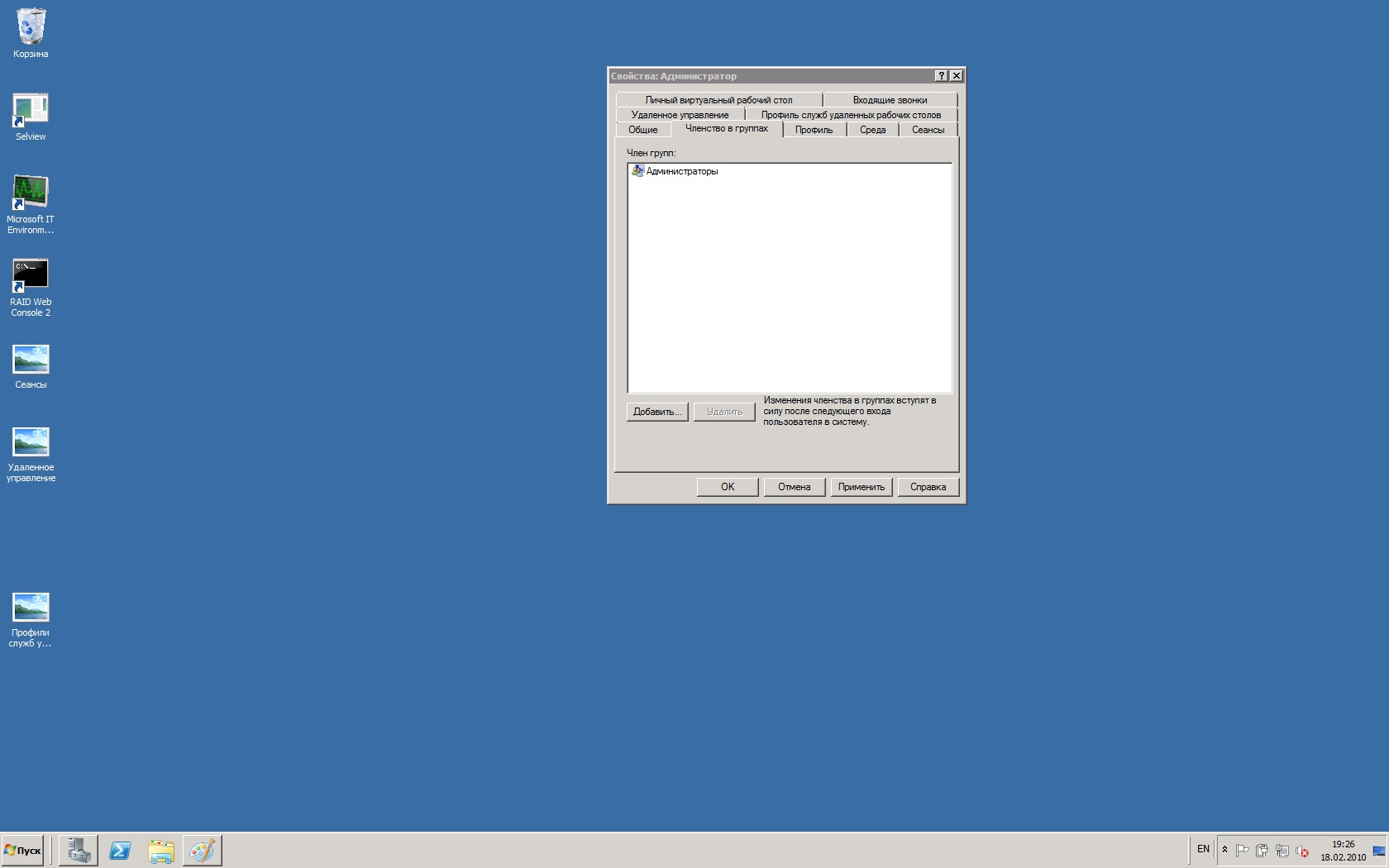This screenshot has height=868, width=1389.
Task: Open Профиль служб удаленных рабочих столов tab
Action: coord(851,115)
